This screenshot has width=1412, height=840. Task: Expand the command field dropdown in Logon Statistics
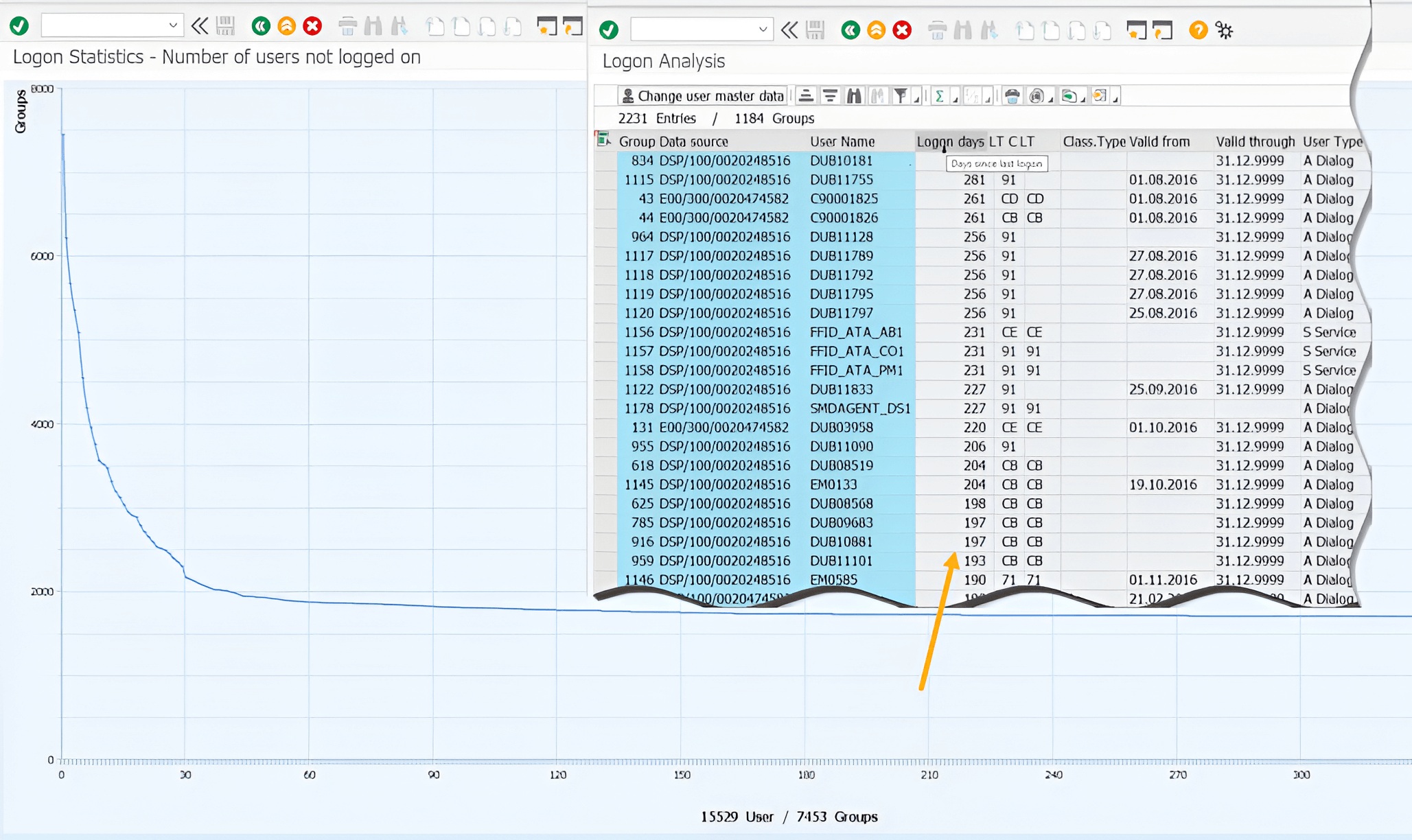click(173, 26)
